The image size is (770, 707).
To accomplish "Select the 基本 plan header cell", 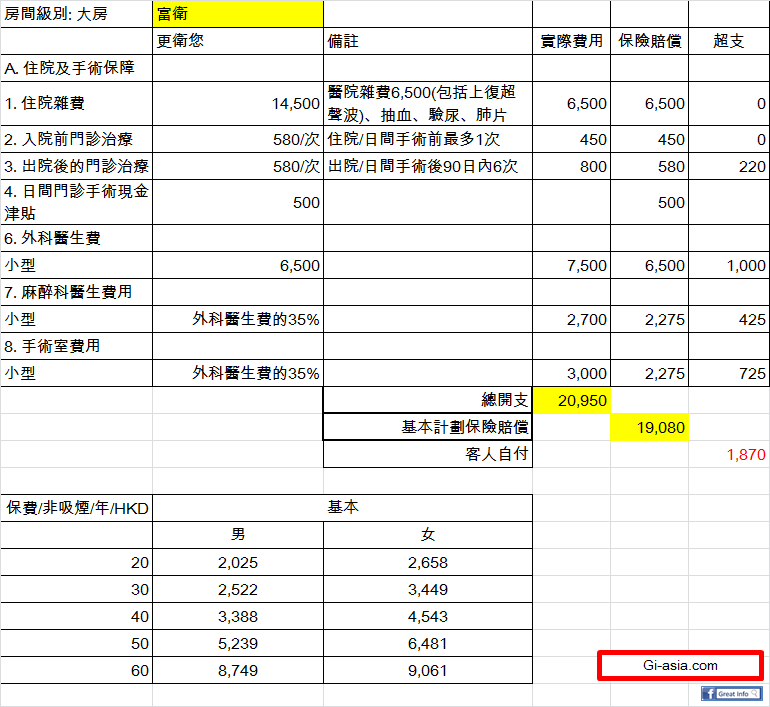I will coord(343,508).
